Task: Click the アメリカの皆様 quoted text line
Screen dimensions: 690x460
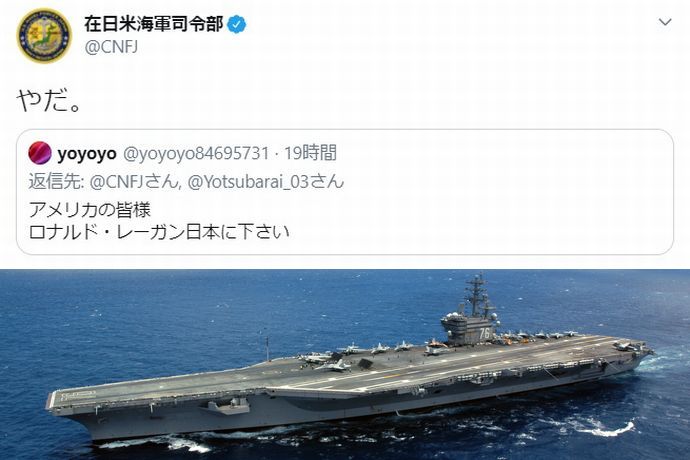Action: tap(90, 210)
